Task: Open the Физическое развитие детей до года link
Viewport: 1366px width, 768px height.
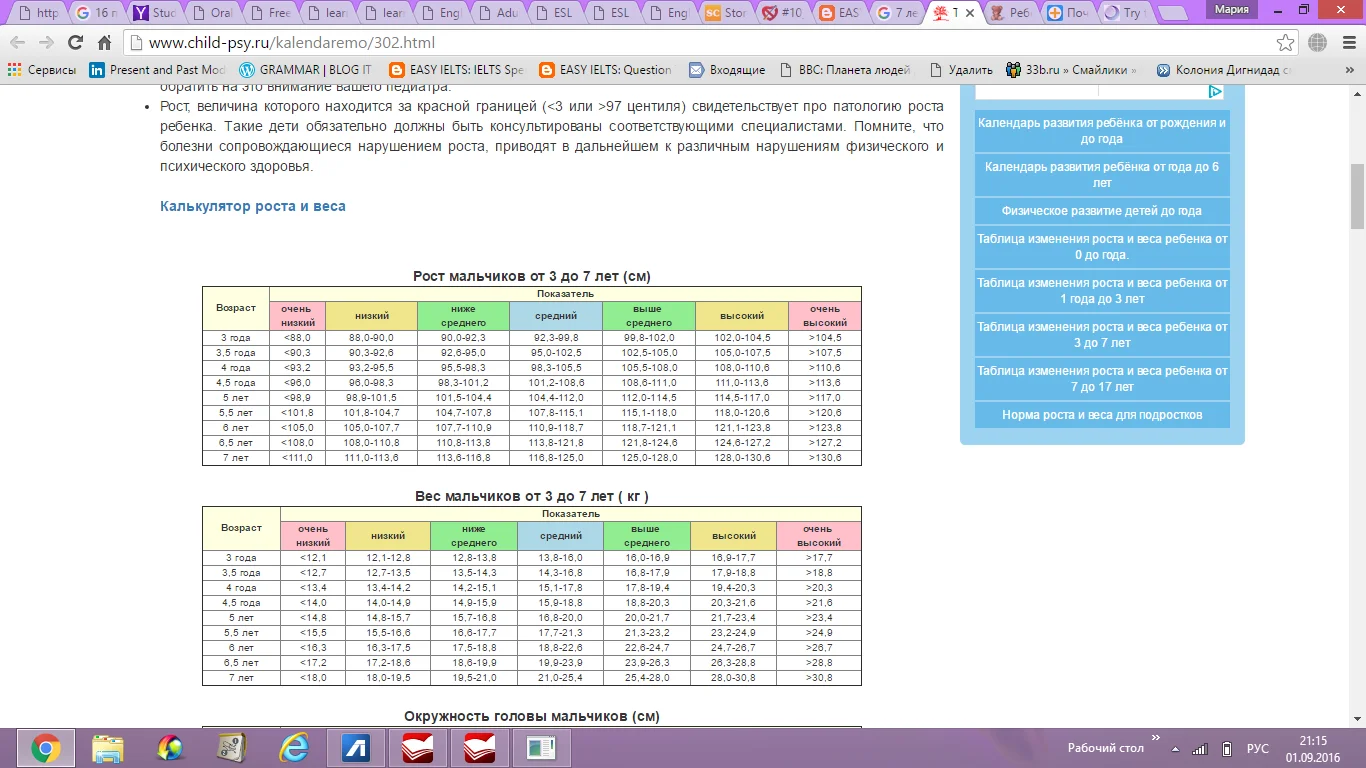Action: pos(1102,211)
